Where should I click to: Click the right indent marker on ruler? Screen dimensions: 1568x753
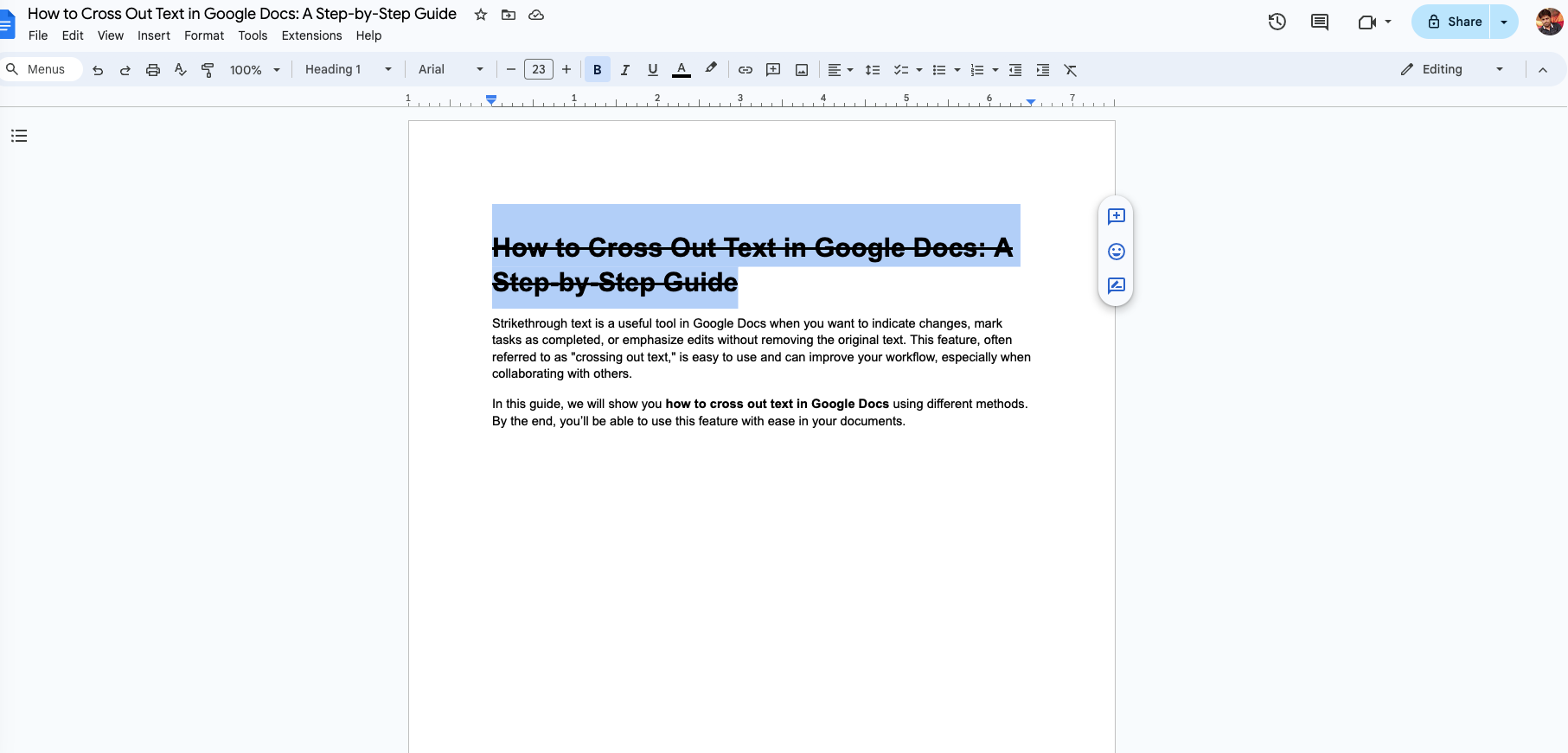pyautogui.click(x=1031, y=102)
